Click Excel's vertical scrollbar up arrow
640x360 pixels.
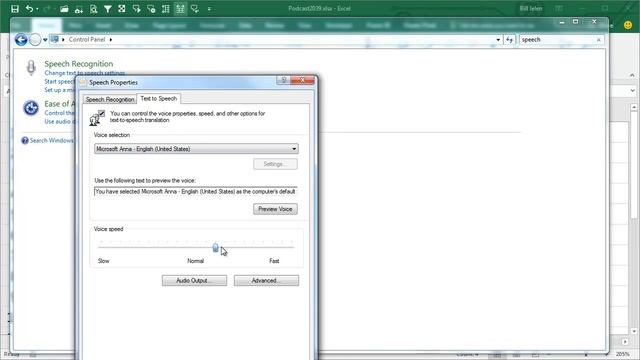coord(634,107)
